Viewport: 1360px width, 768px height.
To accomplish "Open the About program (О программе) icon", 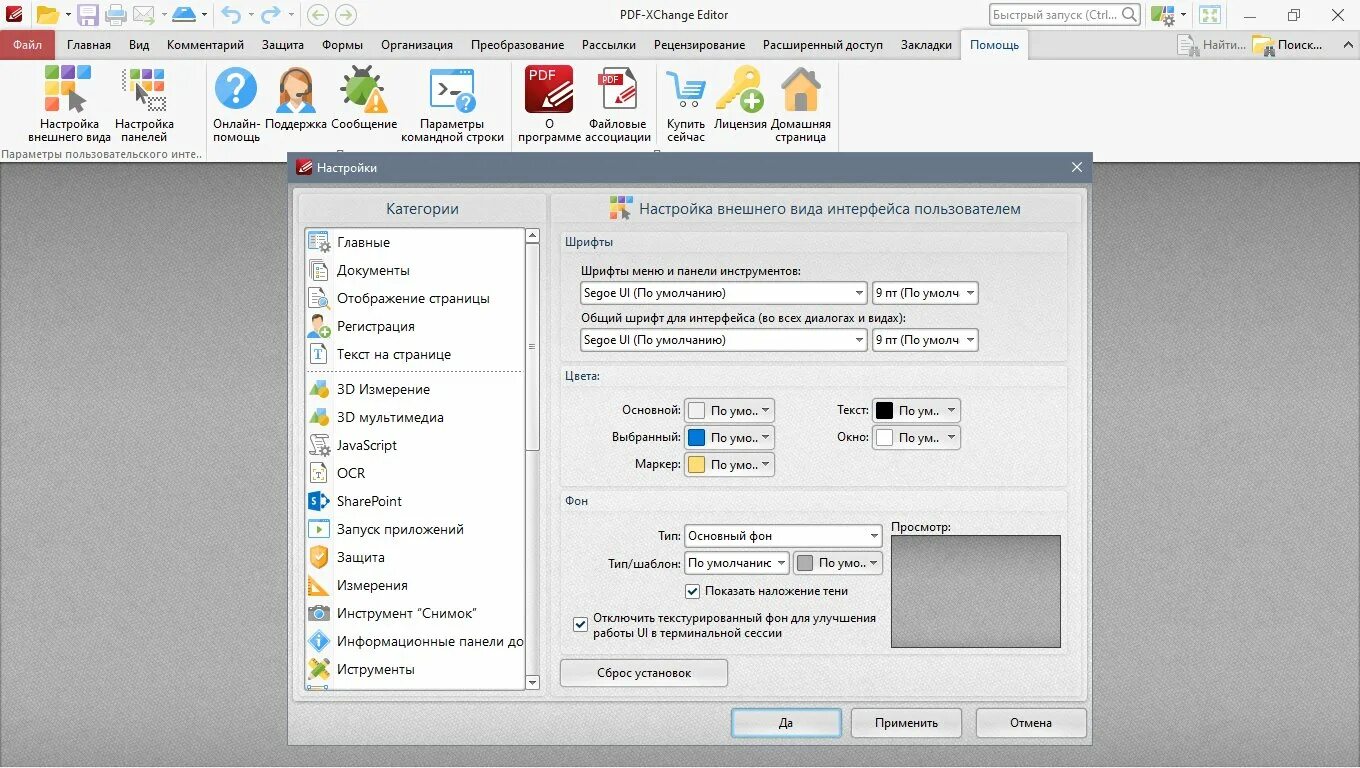I will pyautogui.click(x=549, y=104).
